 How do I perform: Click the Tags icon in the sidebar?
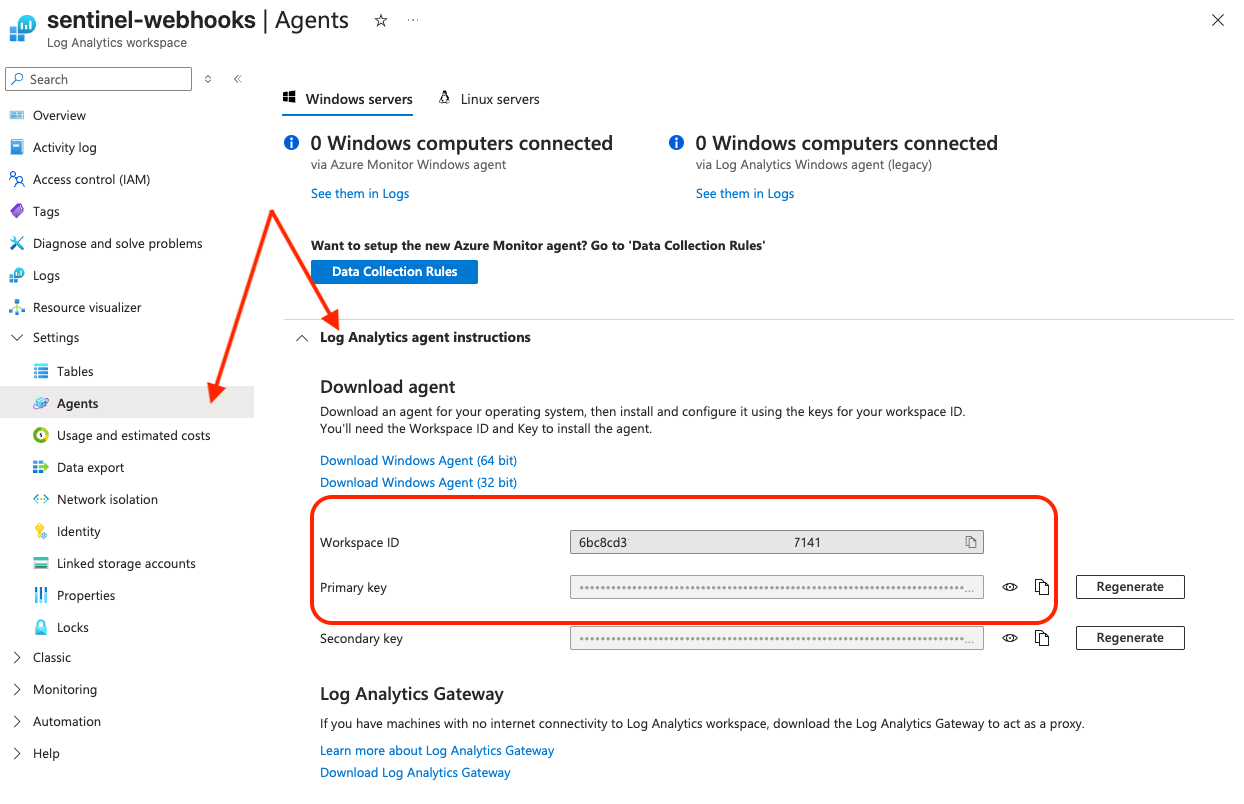(x=16, y=212)
